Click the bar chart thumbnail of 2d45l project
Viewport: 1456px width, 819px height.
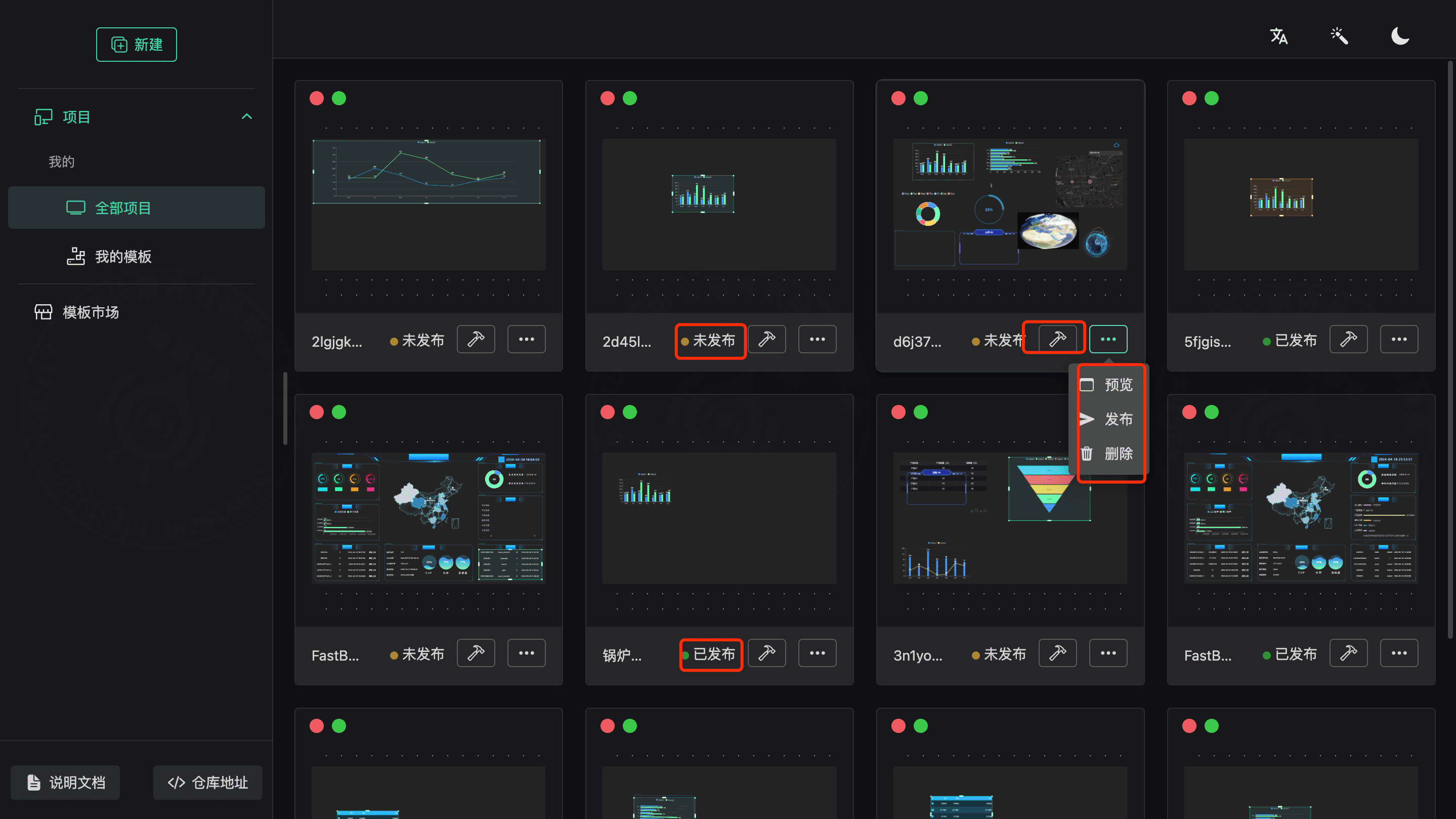click(x=719, y=204)
